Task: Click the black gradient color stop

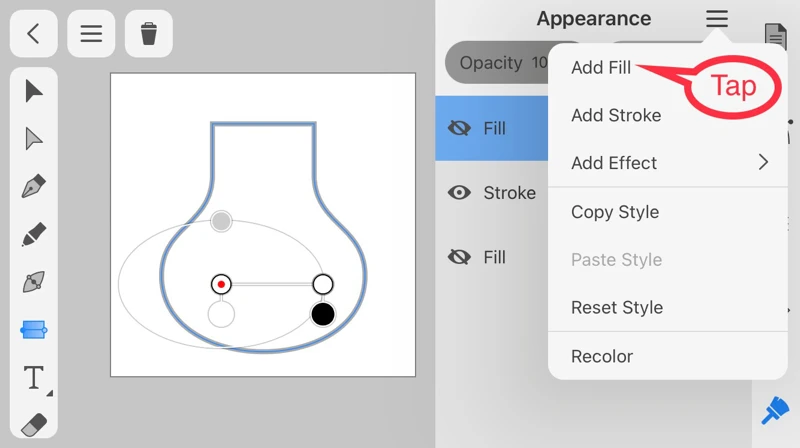Action: tap(322, 315)
